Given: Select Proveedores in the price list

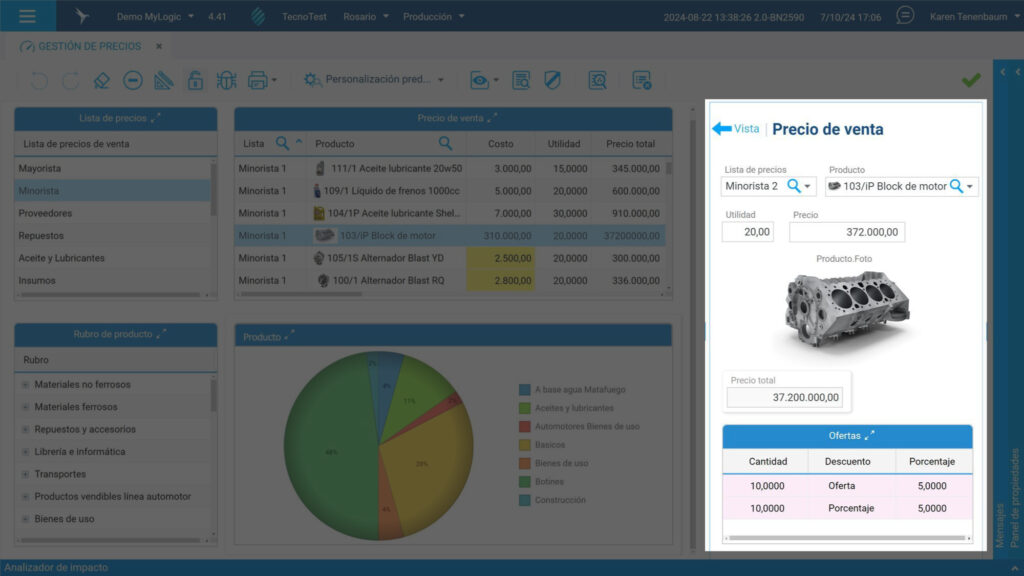Looking at the screenshot, I should 113,214.
